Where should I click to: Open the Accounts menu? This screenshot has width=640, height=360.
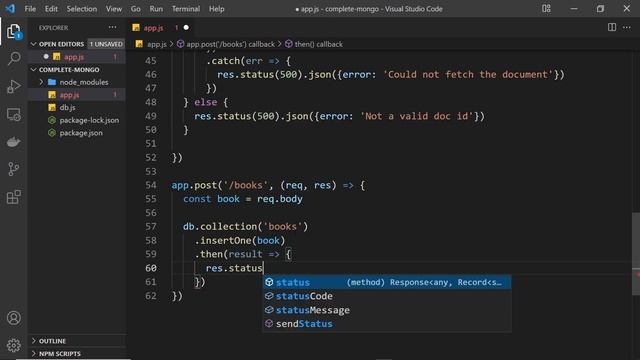click(13, 318)
